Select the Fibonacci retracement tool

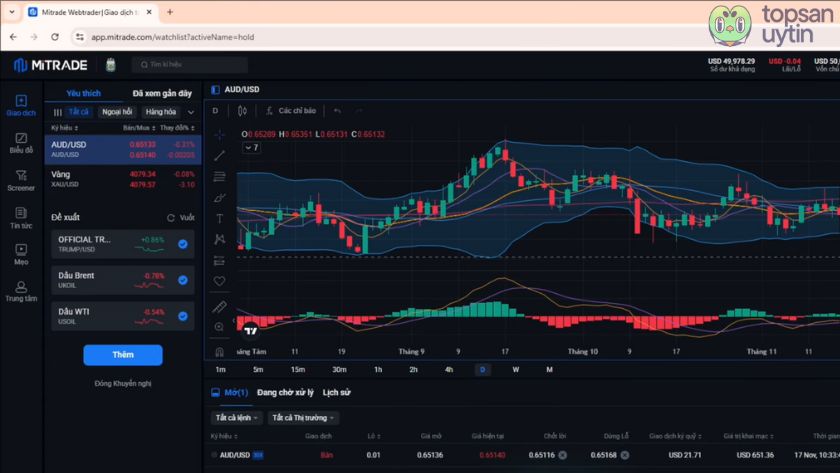point(219,176)
